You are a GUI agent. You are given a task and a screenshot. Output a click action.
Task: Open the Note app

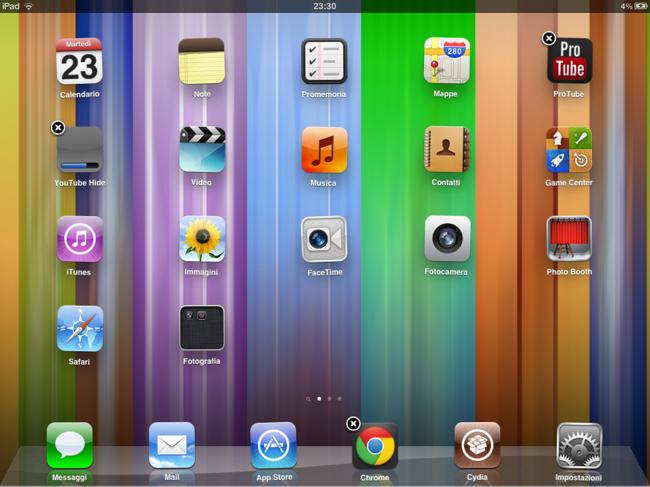(202, 61)
